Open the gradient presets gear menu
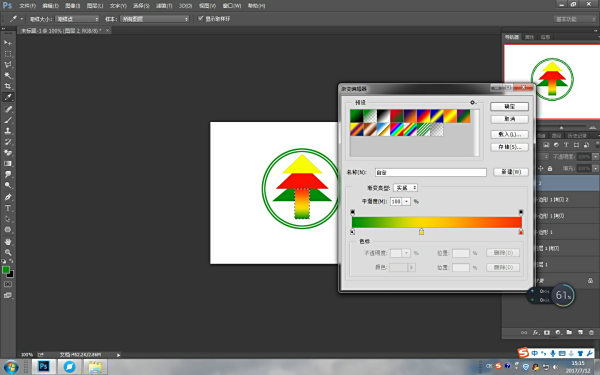 [x=473, y=103]
